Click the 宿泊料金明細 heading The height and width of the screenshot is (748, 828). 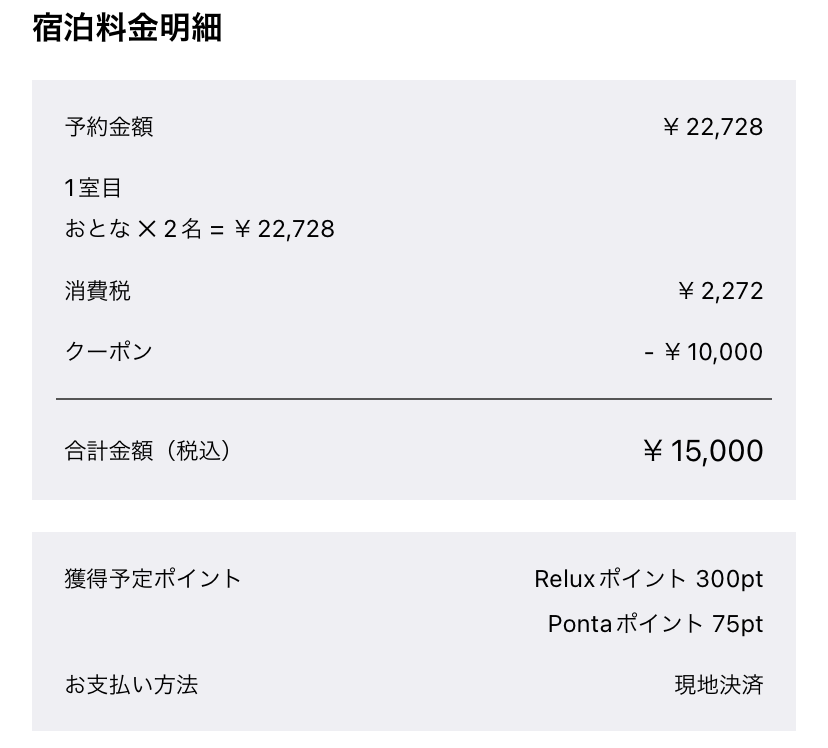[x=127, y=27]
